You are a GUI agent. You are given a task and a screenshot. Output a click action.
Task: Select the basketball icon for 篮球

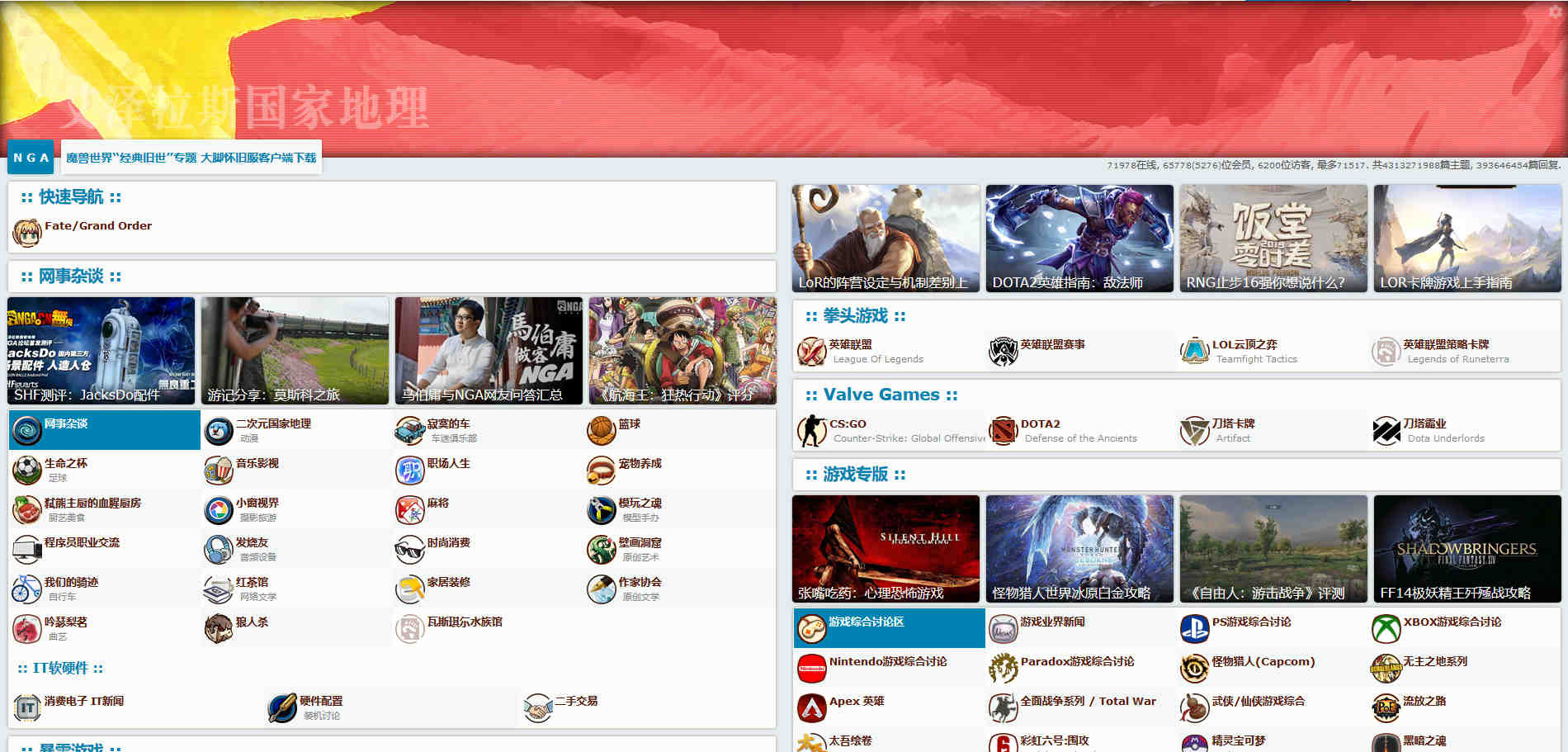602,431
